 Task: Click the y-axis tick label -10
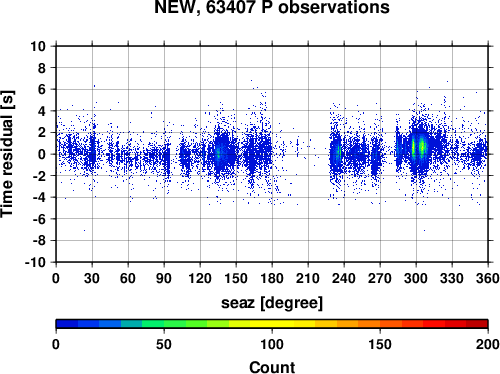[36, 262]
